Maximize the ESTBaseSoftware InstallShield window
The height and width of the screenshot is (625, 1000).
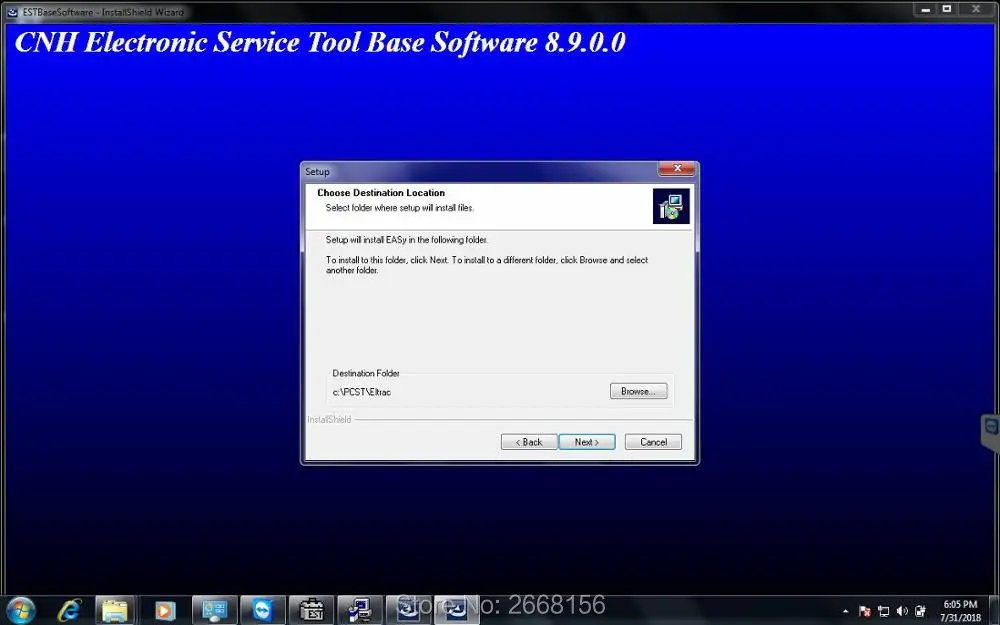click(x=947, y=9)
